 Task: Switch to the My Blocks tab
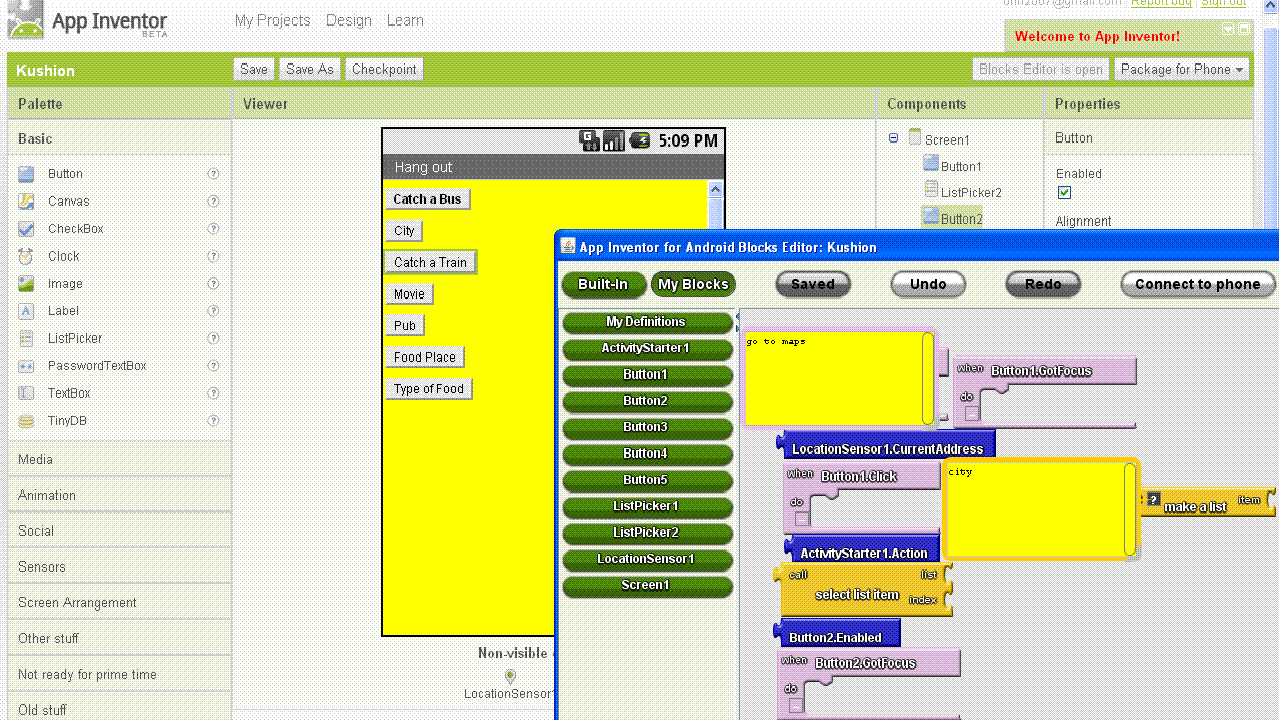coord(693,284)
